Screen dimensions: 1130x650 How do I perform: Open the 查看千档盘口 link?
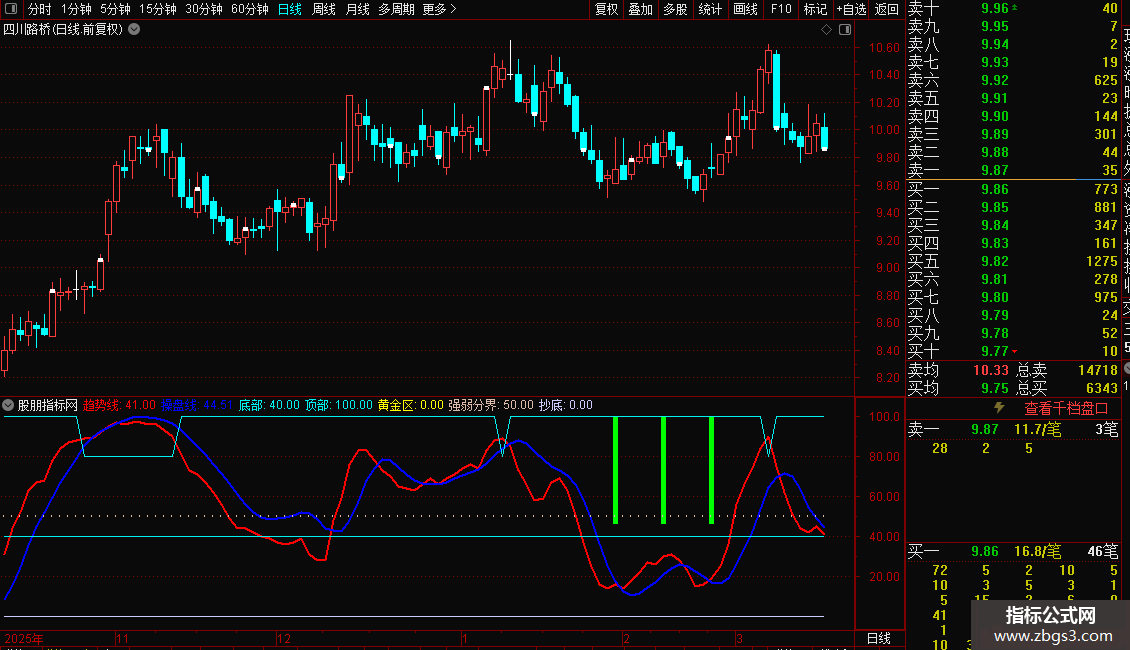[x=1066, y=409]
